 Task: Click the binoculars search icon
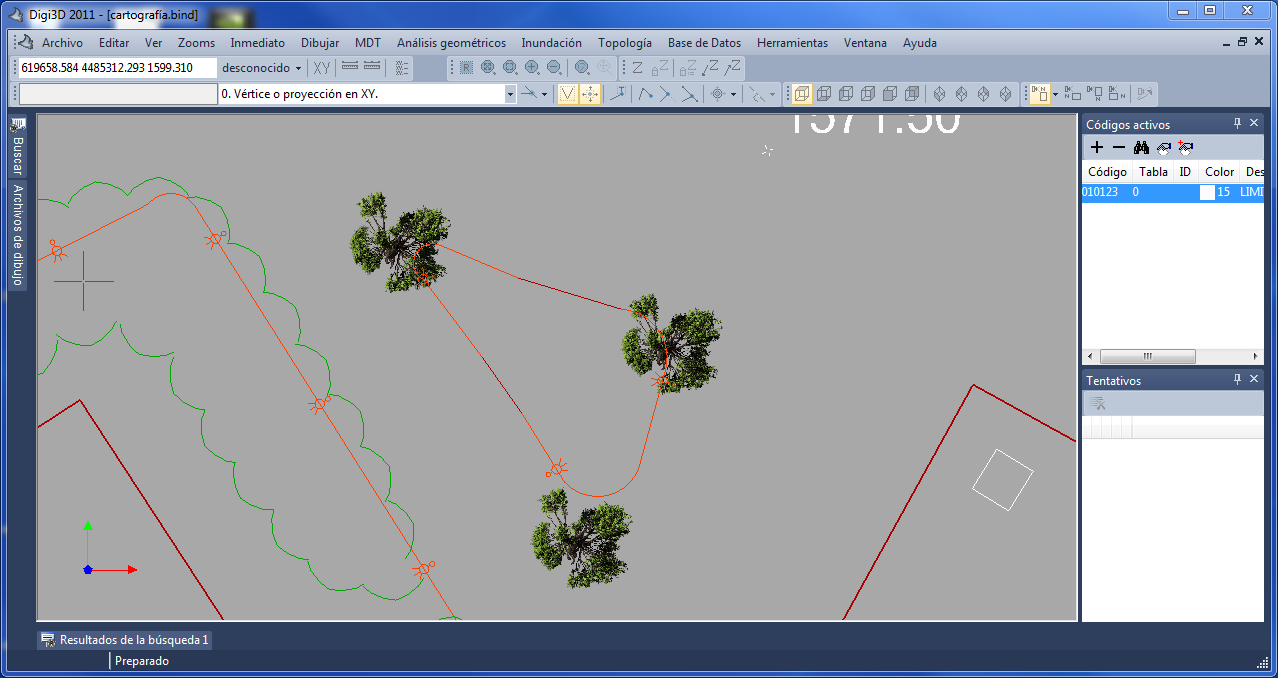(1141, 147)
